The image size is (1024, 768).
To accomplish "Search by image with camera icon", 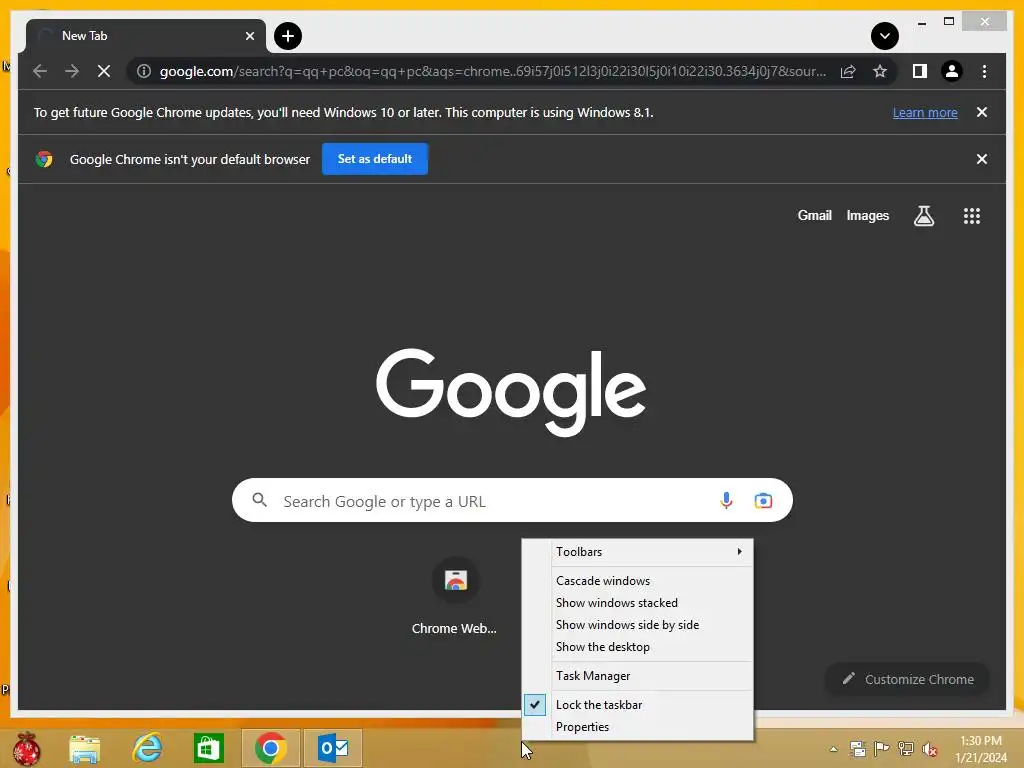I will [763, 501].
